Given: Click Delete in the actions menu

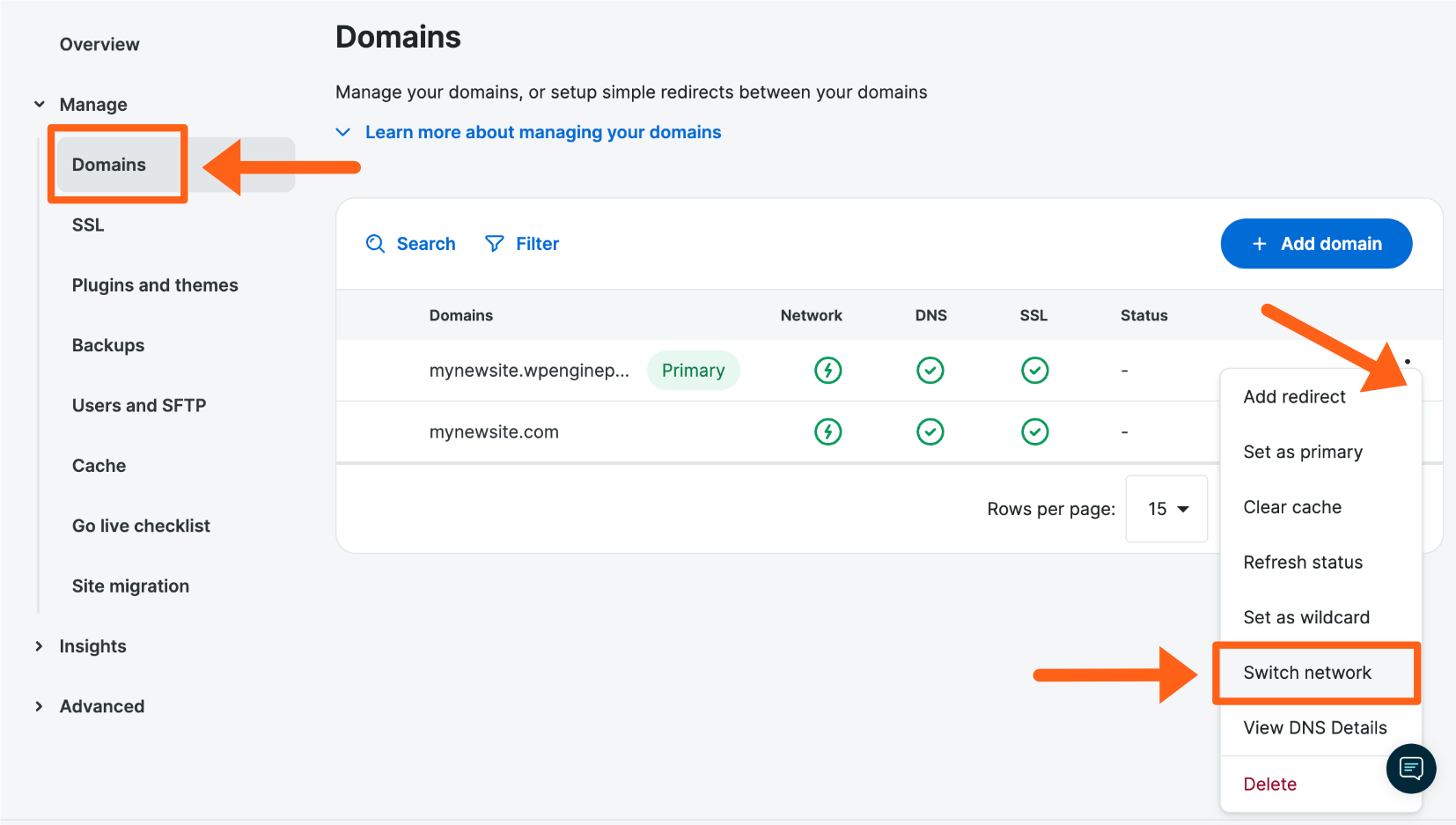Looking at the screenshot, I should [x=1269, y=783].
